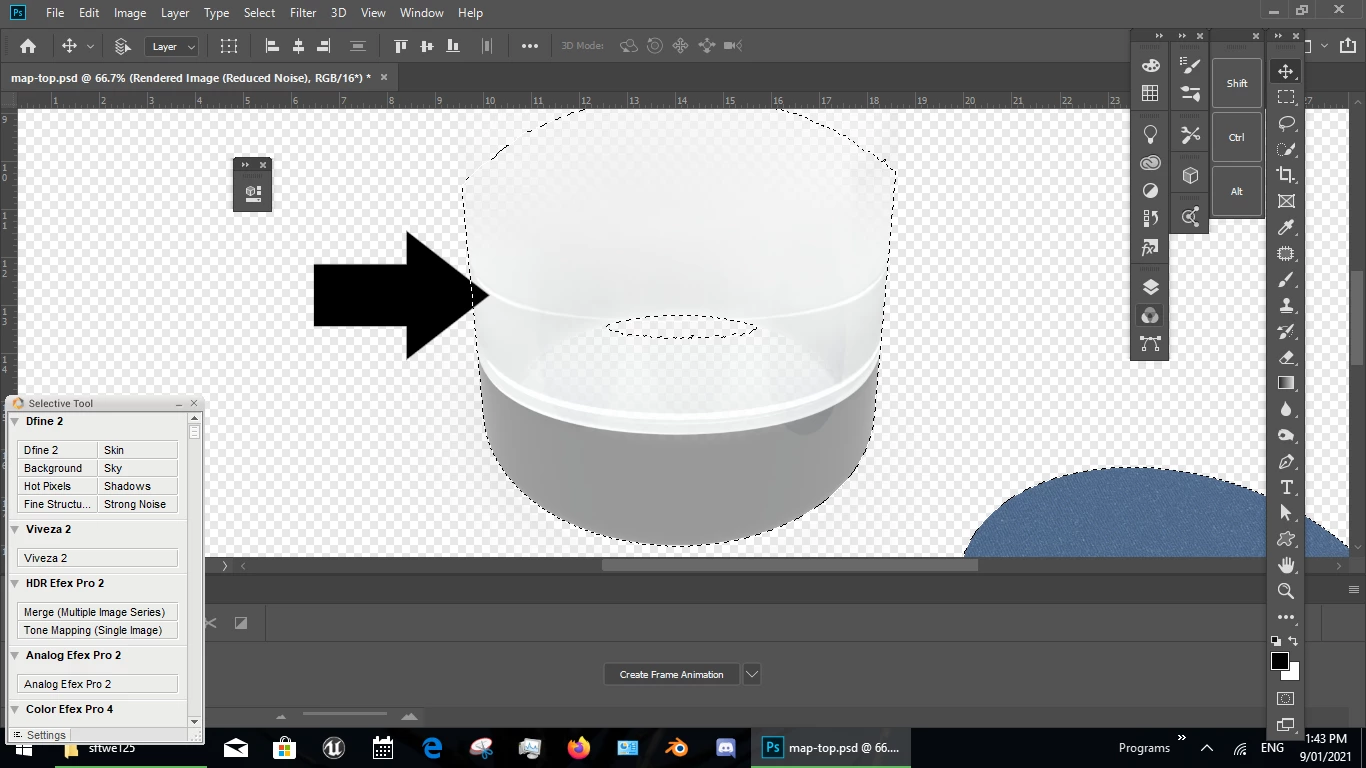This screenshot has width=1366, height=768.
Task: Collapse the HDR Efex Pro 2 section
Action: [15, 583]
